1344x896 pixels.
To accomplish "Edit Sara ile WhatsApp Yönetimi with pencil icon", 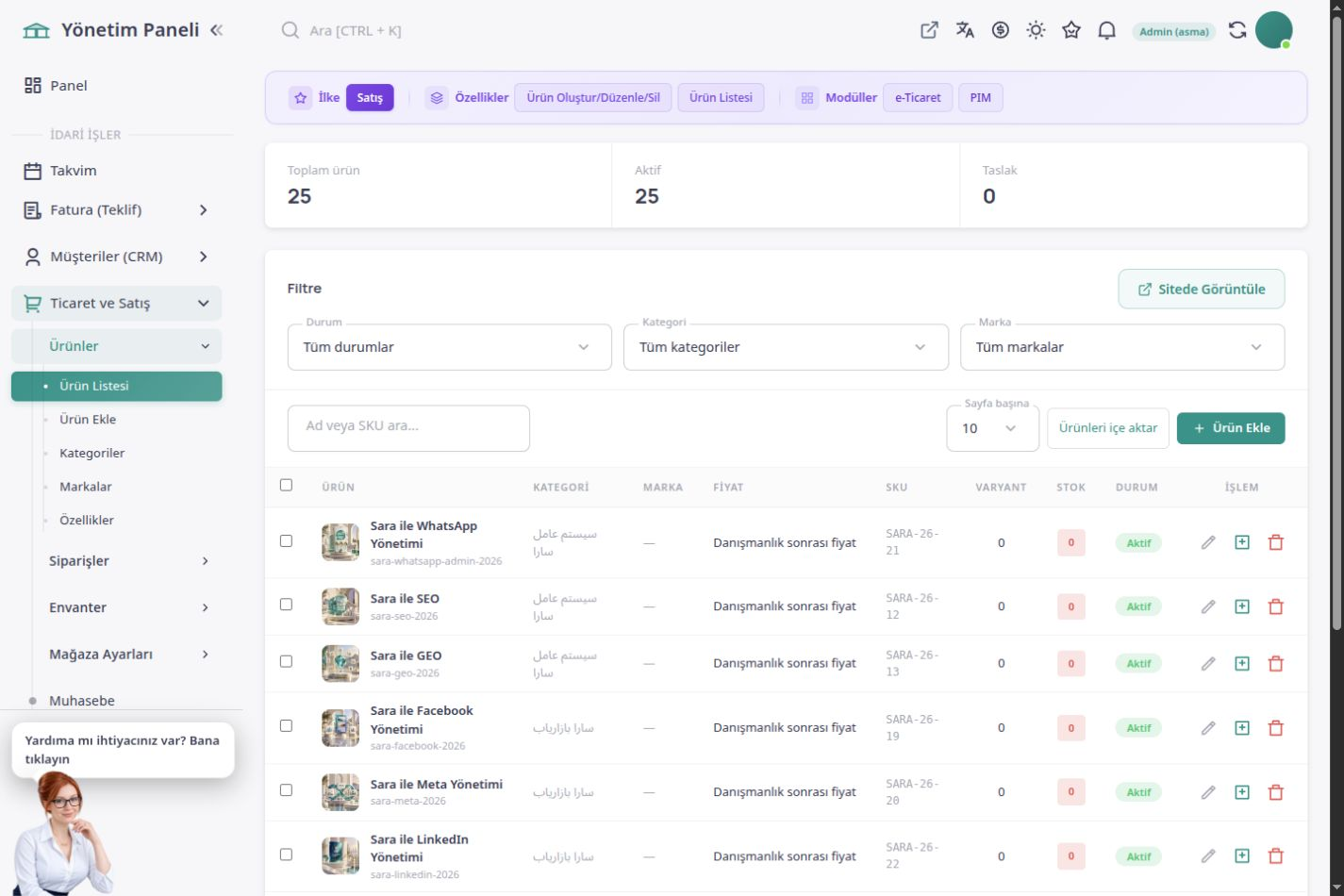I will 1208,542.
